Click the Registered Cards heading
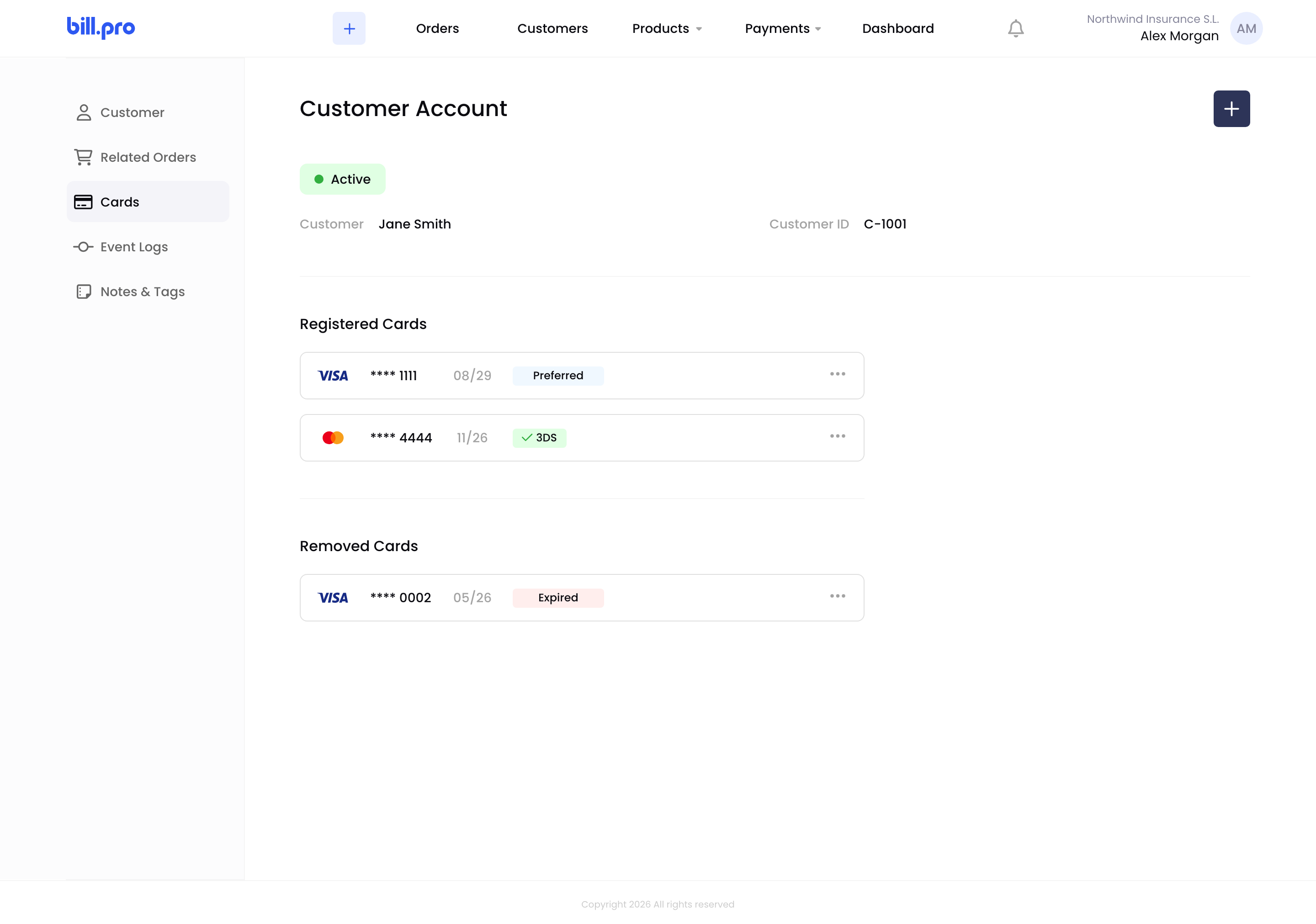Screen dimensions: 1316x924 click(363, 324)
